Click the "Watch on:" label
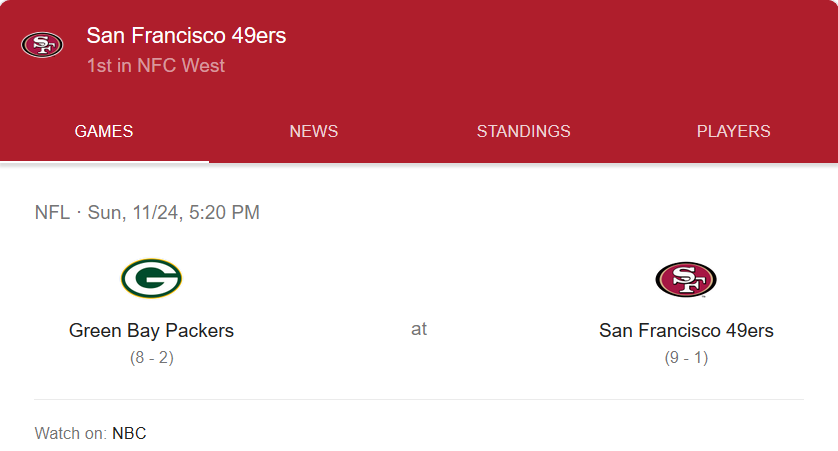This screenshot has height=451, width=838. [71, 433]
